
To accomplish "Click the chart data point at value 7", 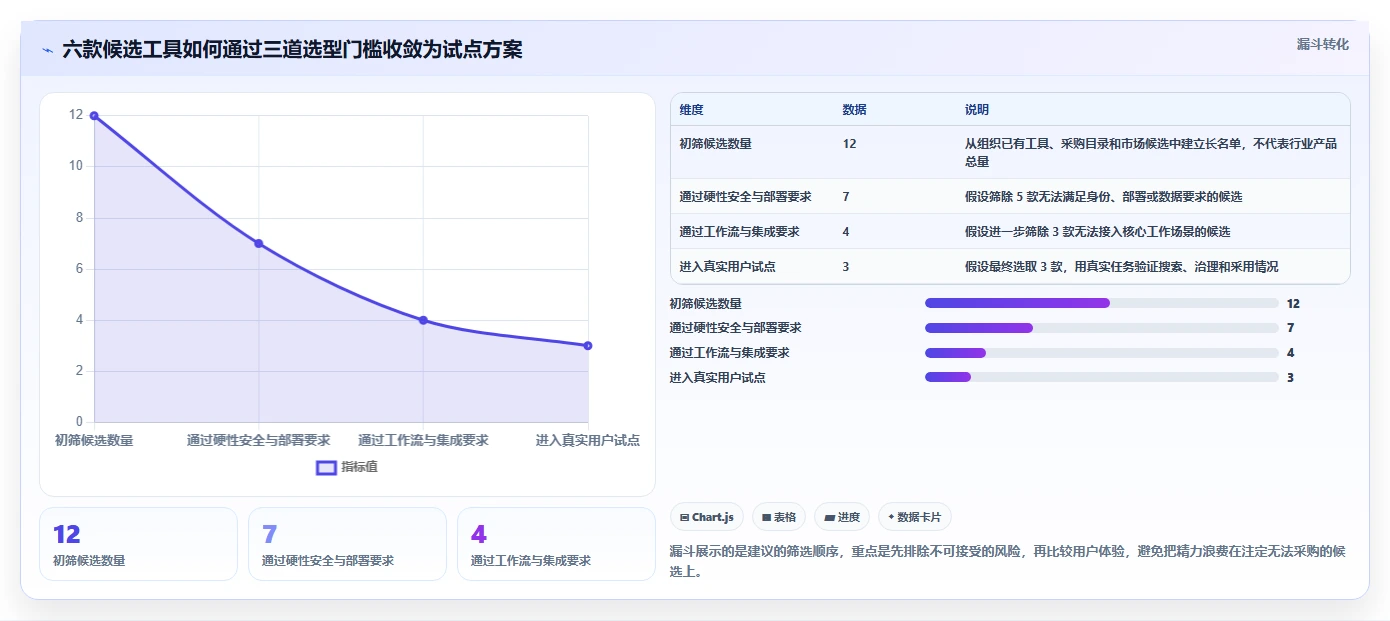I will point(258,243).
